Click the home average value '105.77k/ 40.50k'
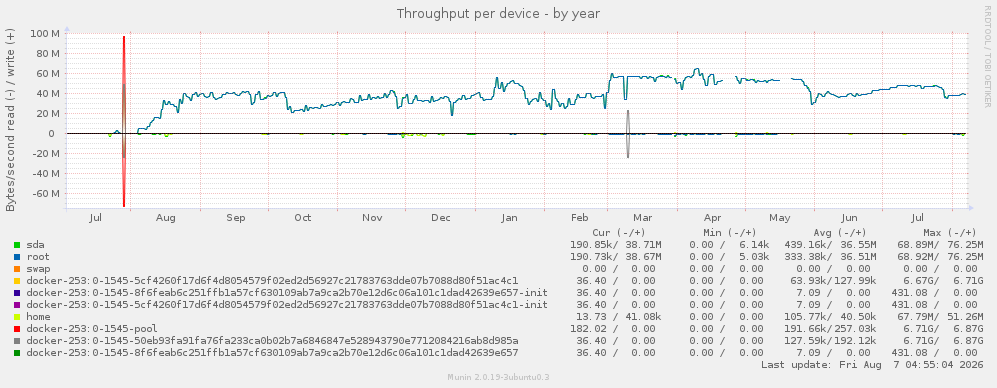997x388 pixels. (830, 316)
